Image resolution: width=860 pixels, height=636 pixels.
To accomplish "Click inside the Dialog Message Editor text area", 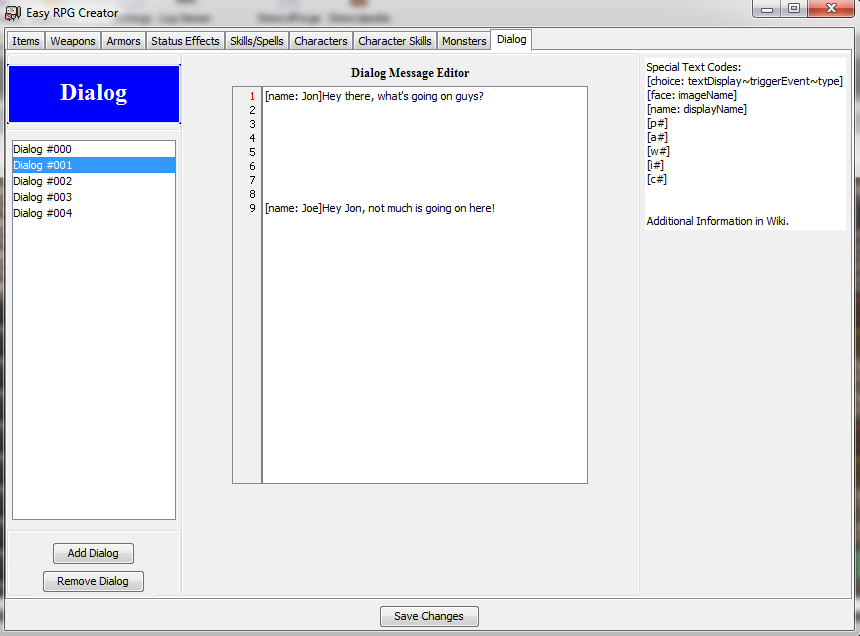I will (420, 300).
